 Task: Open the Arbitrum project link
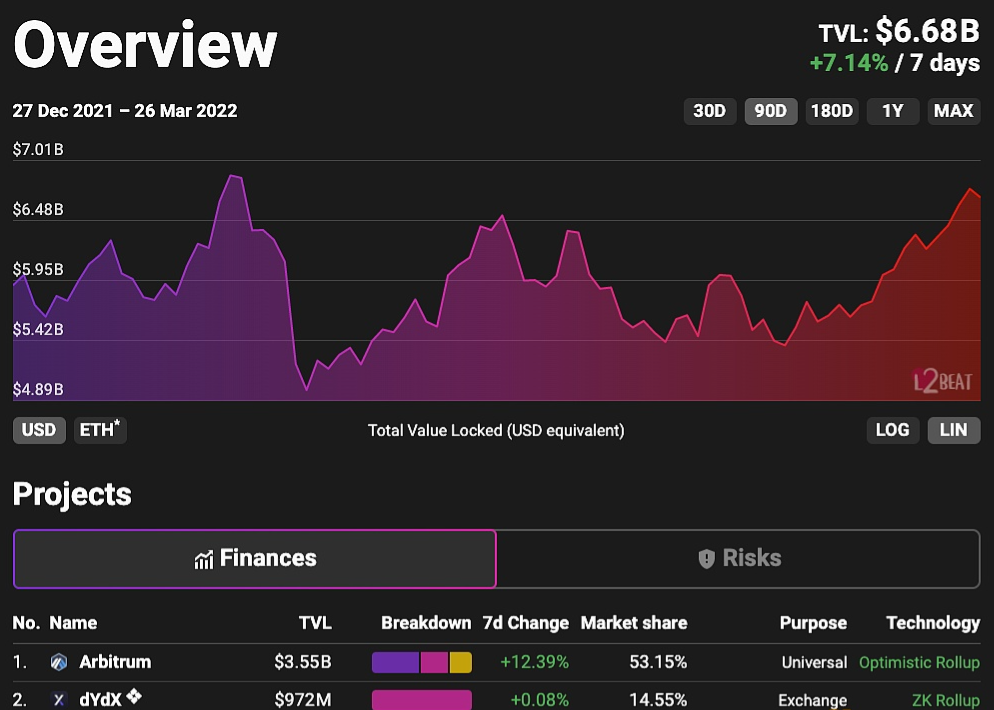[x=115, y=662]
